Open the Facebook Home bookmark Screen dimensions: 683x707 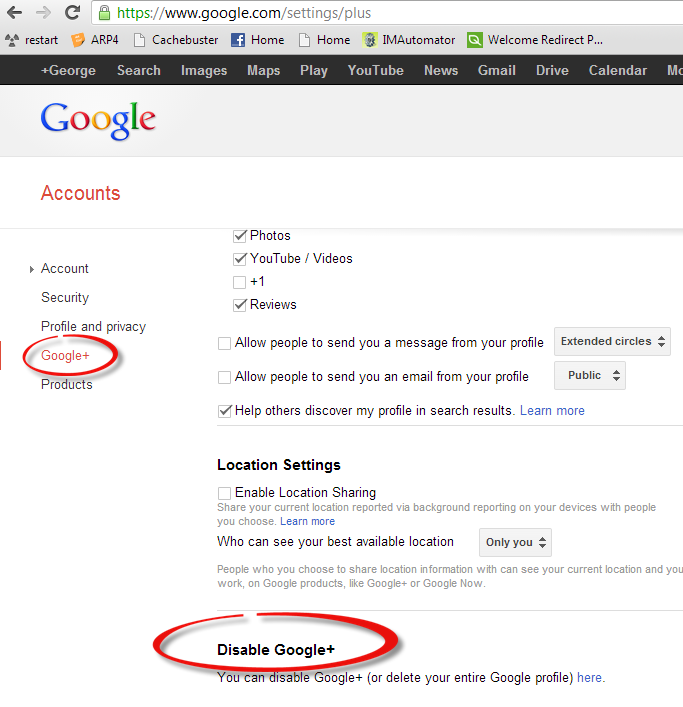257,40
